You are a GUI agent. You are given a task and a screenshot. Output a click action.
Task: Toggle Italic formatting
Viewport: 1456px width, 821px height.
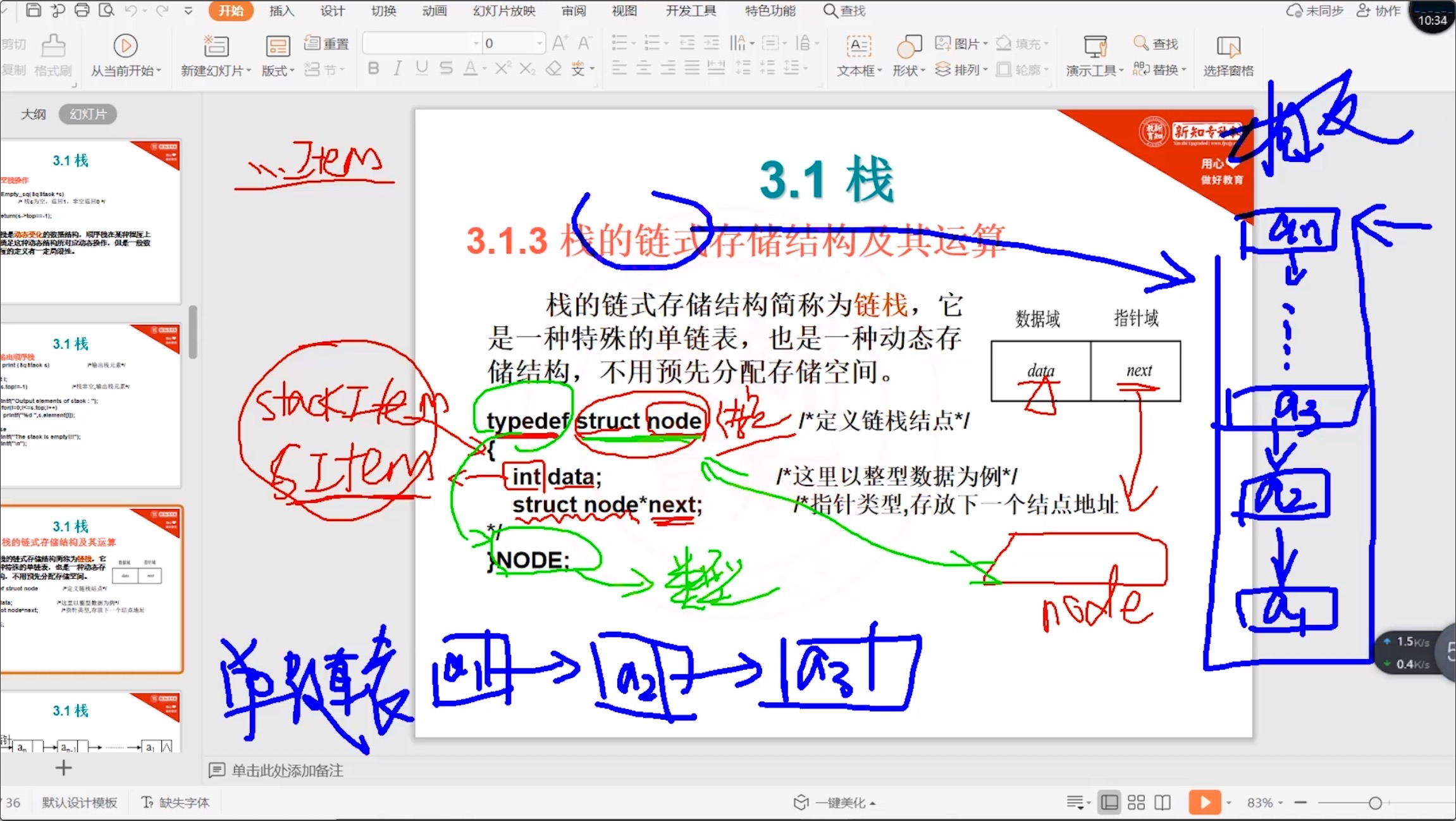click(397, 68)
